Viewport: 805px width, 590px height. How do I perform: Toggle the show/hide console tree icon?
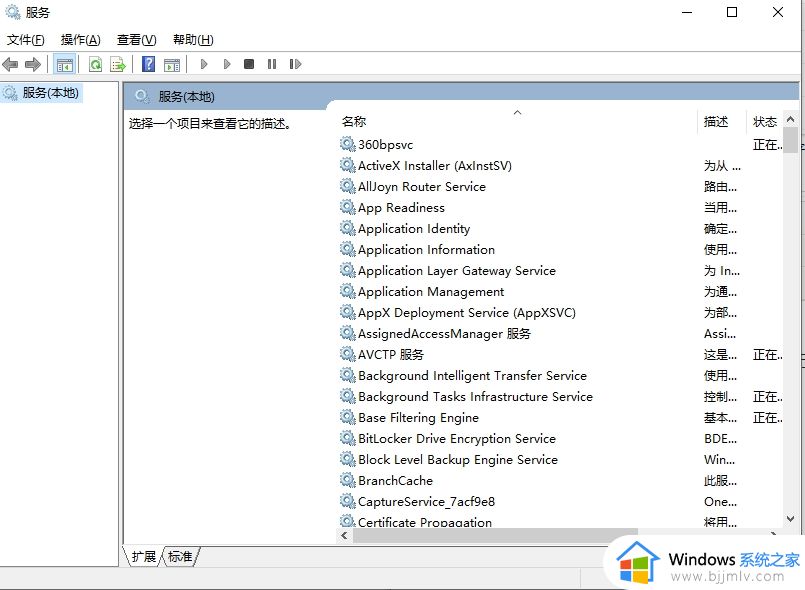65,65
